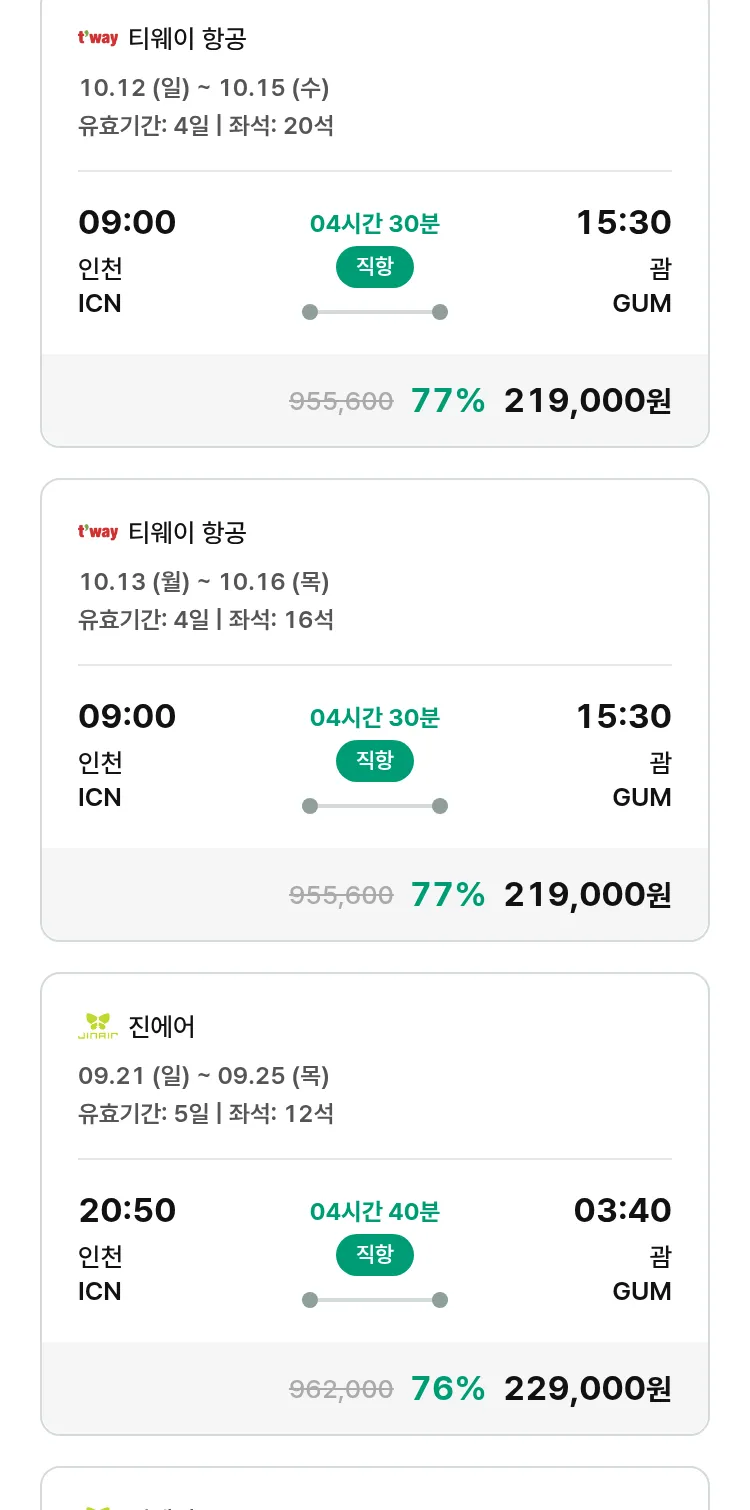Click the struck-through 962,000 original price
Viewport: 750px width, 1510px height.
pos(341,1389)
